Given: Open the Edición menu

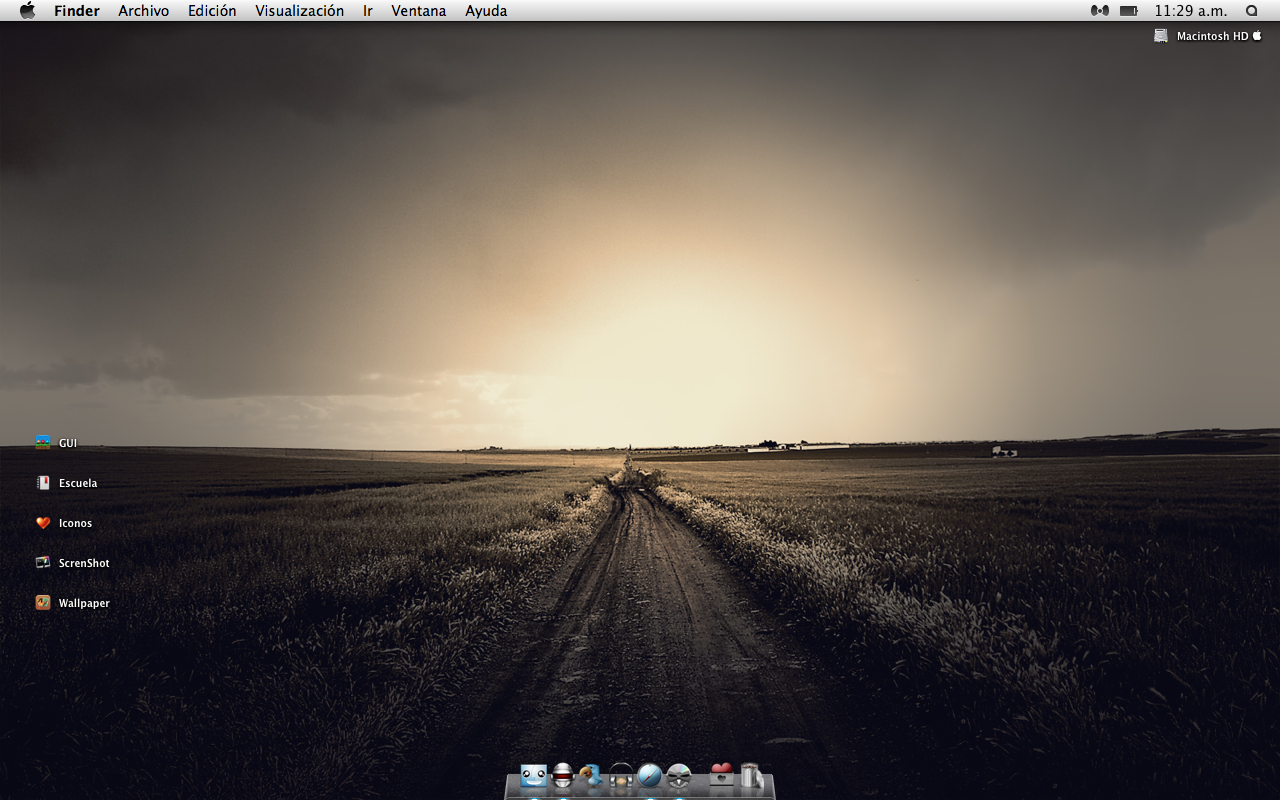Looking at the screenshot, I should [x=212, y=11].
